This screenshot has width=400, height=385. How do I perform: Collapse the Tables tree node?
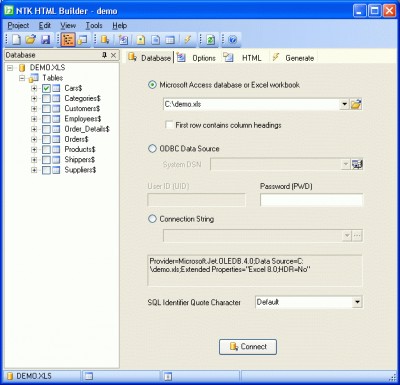pos(22,78)
